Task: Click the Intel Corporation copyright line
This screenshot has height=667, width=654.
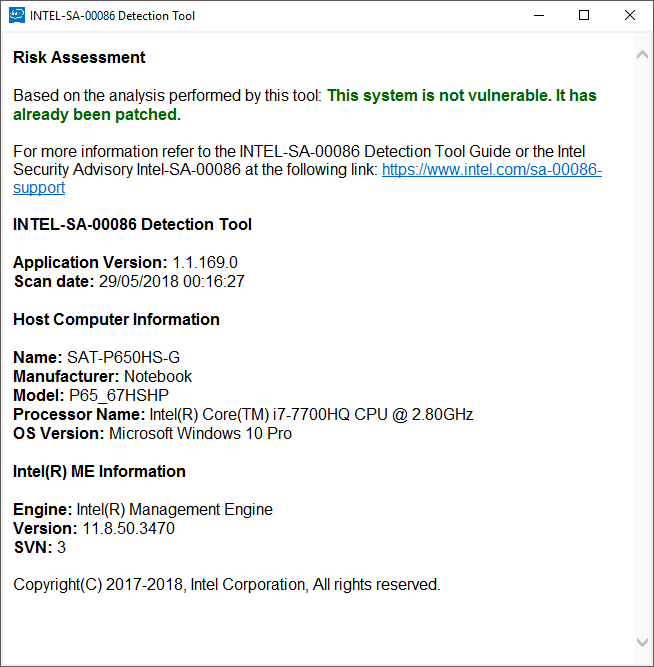Action: (x=227, y=585)
